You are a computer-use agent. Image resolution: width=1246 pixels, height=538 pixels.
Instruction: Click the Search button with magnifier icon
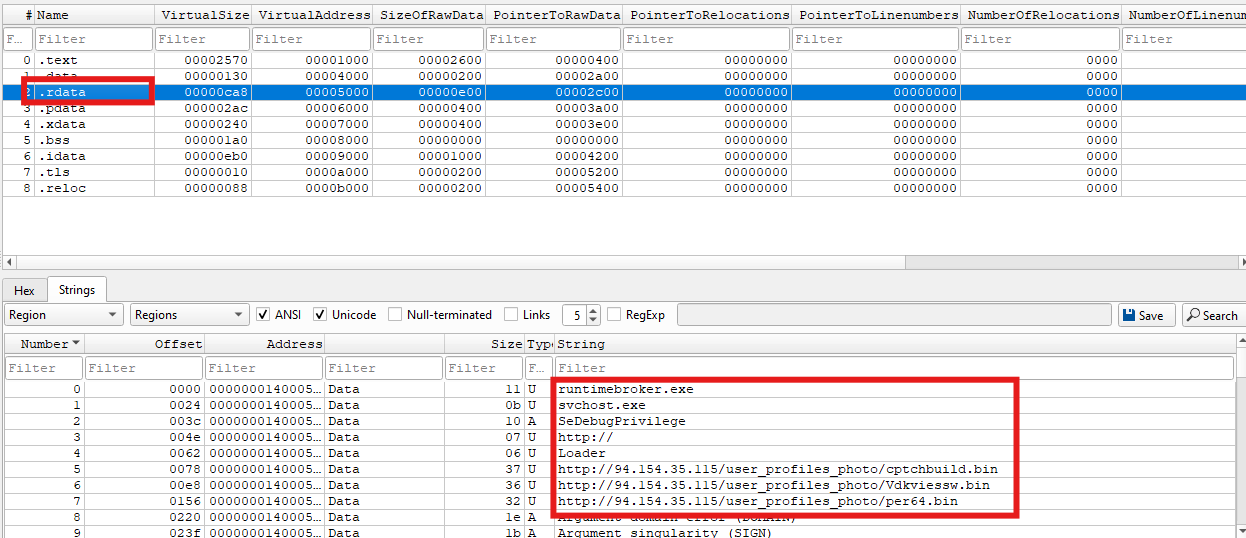click(1212, 315)
